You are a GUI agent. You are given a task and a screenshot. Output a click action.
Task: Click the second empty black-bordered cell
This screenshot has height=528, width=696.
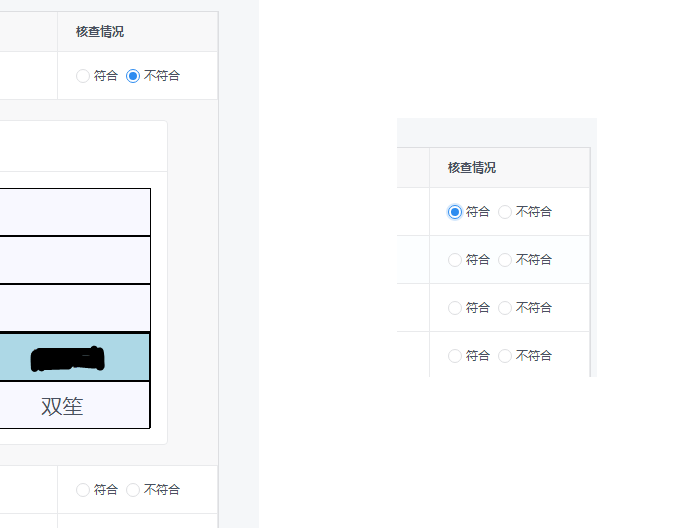[75, 260]
